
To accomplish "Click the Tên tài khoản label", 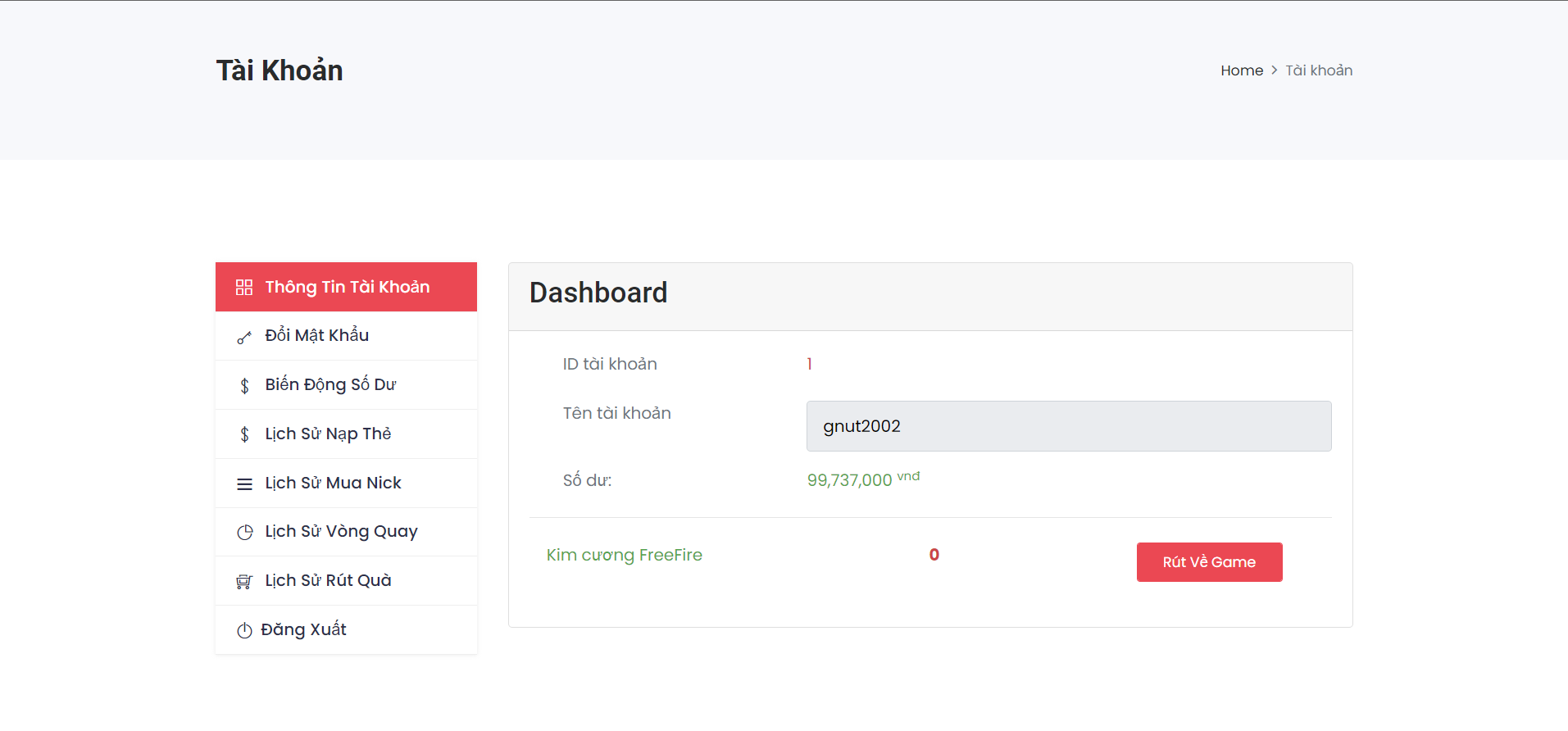I will (x=616, y=413).
